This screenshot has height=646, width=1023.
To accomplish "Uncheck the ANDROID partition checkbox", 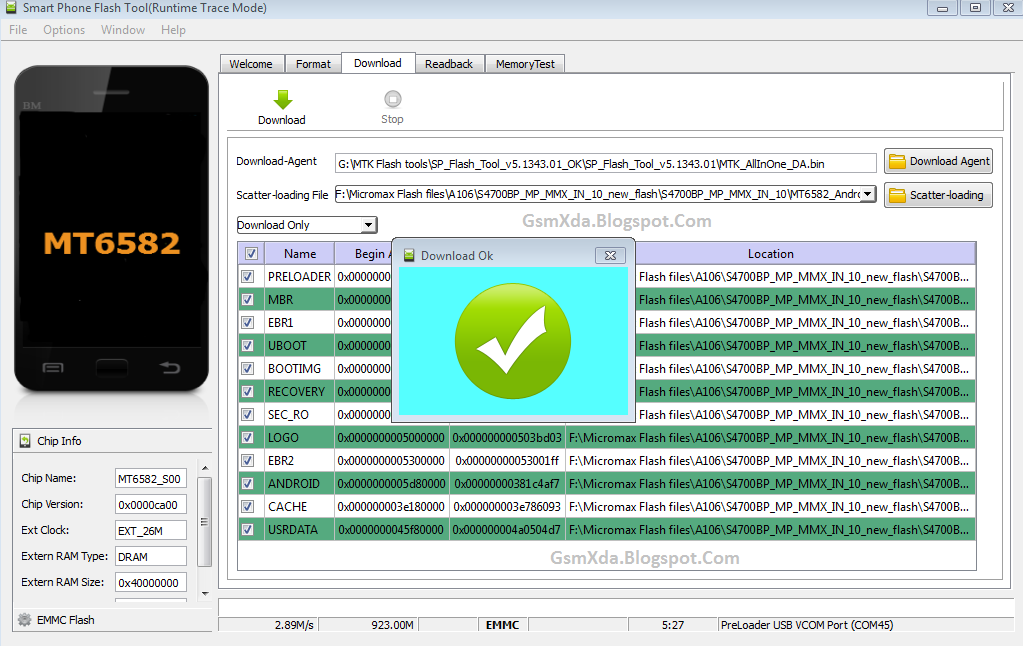I will point(248,484).
